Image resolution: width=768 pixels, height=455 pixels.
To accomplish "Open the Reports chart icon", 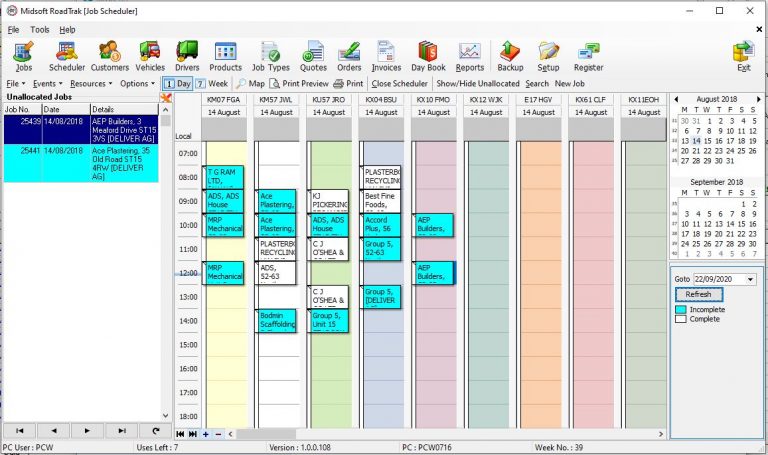I will click(470, 56).
